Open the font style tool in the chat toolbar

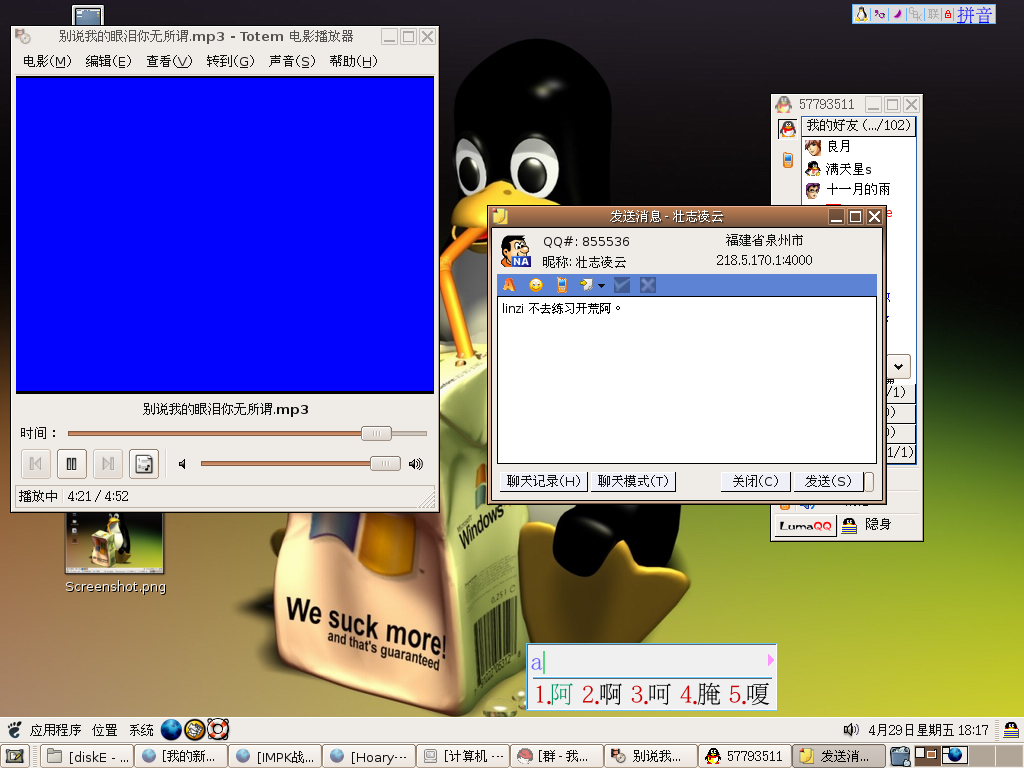[x=509, y=285]
